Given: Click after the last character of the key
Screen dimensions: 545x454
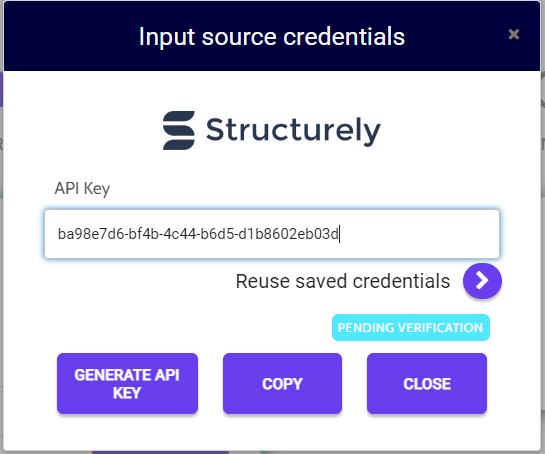Looking at the screenshot, I should point(339,234).
